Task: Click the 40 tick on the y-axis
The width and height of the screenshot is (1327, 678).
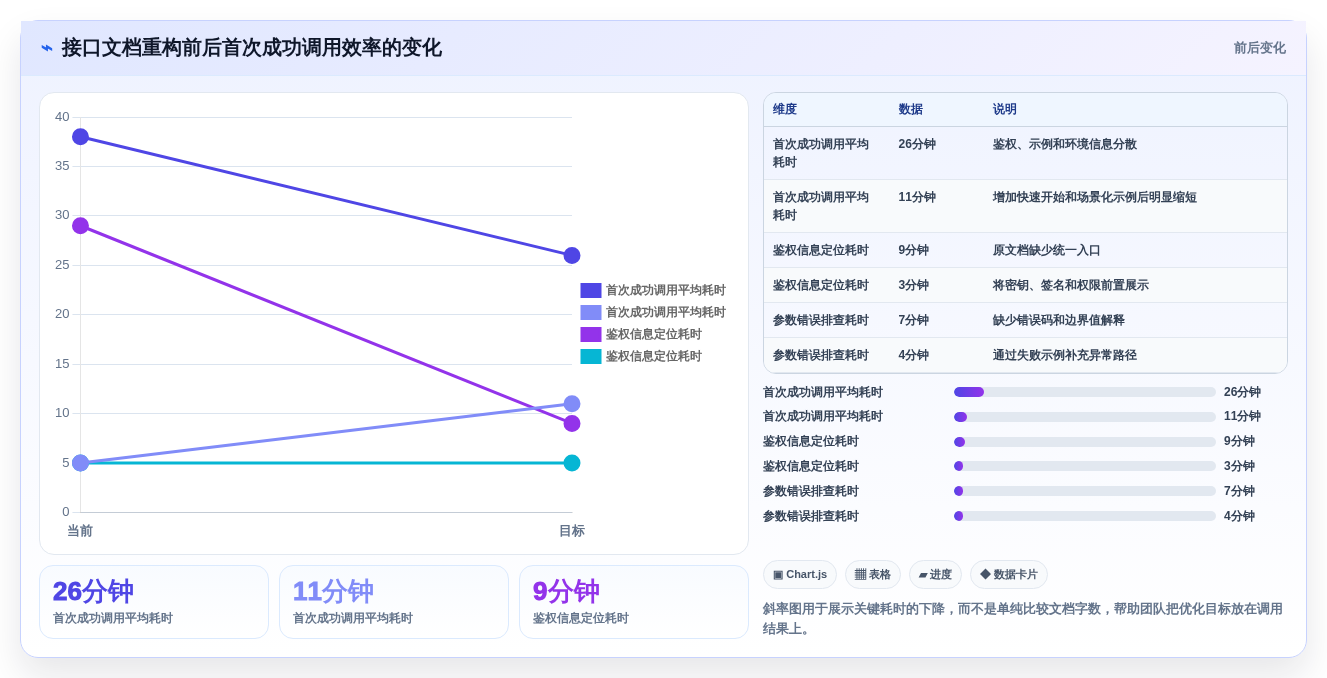Action: (62, 117)
